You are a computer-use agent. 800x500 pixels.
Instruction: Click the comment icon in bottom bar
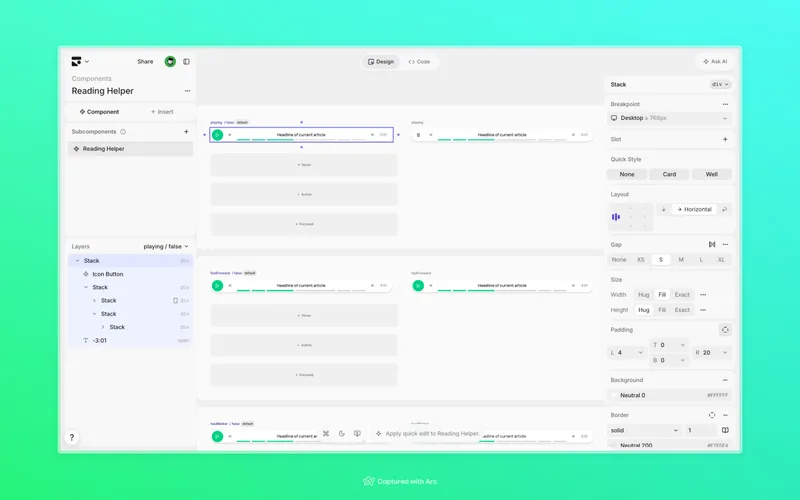tap(358, 434)
